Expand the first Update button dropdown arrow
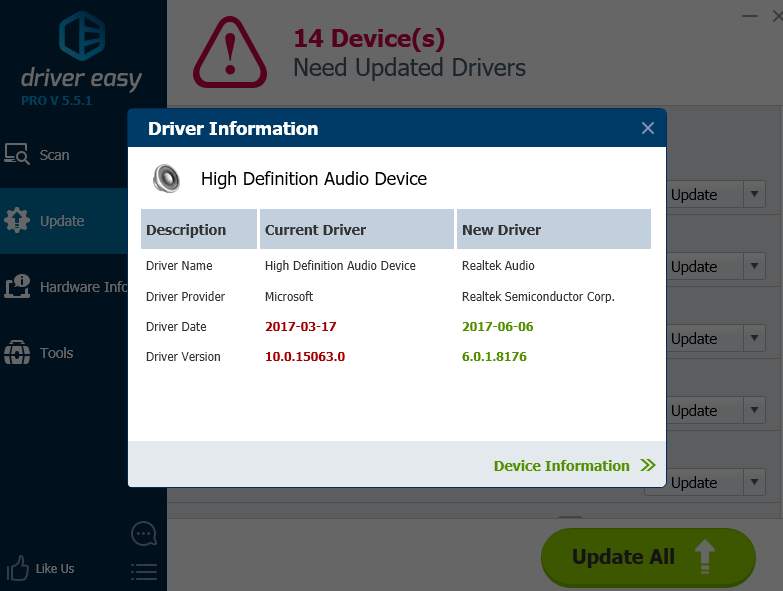Image resolution: width=783 pixels, height=591 pixels. pos(754,194)
